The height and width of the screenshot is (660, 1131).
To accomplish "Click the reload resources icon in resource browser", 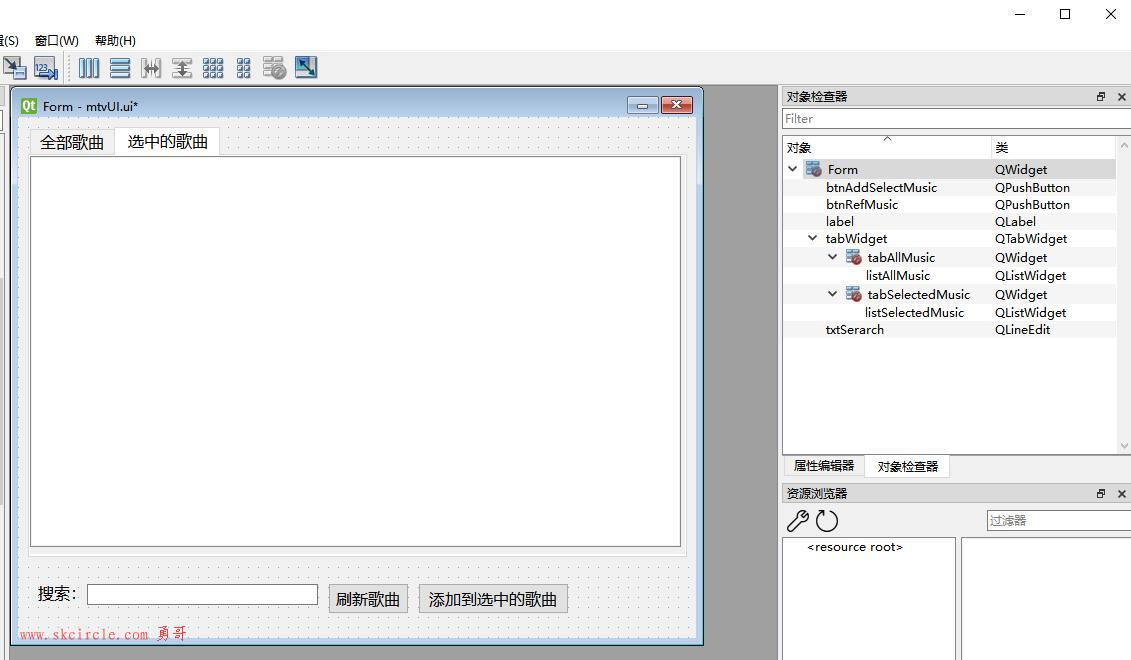I will point(827,521).
